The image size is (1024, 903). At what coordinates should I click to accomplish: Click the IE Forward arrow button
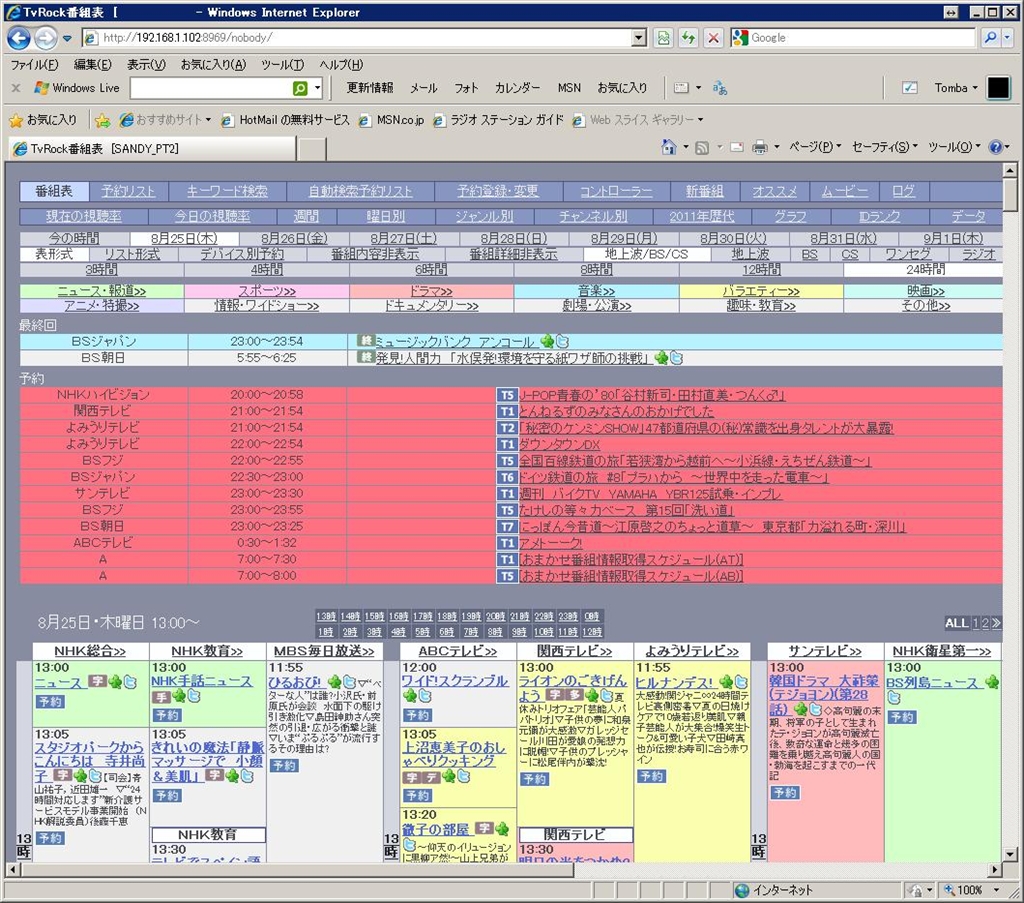pyautogui.click(x=45, y=38)
